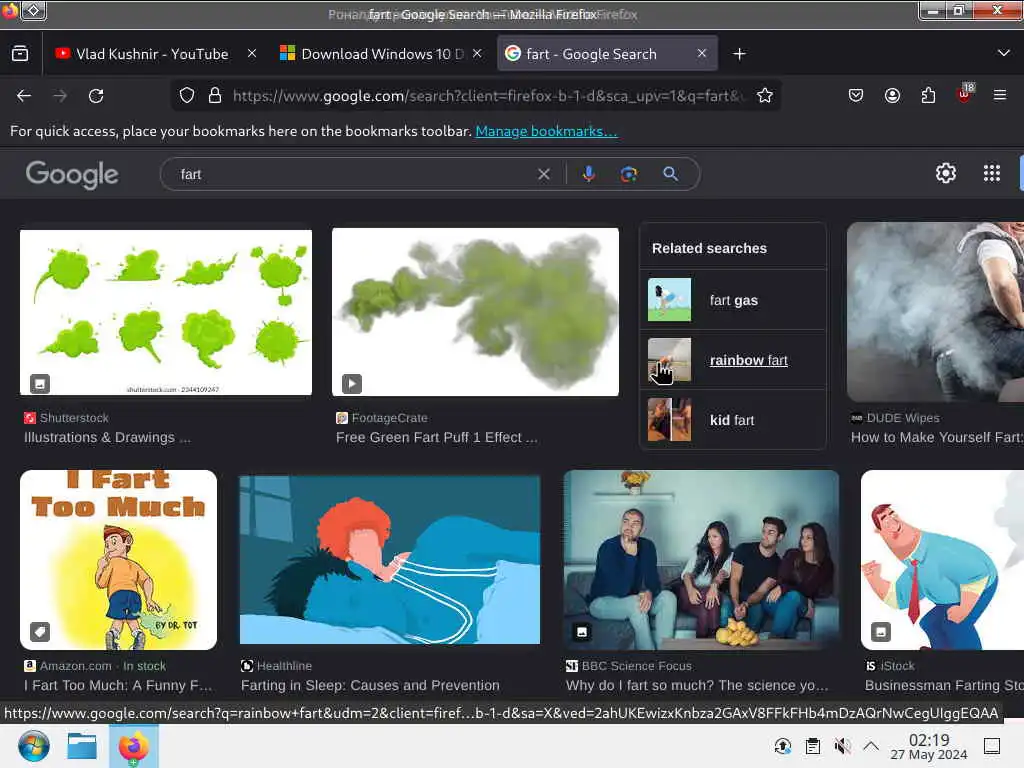Click Amazon.com In stock label
Image resolution: width=1024 pixels, height=768 pixels.
[x=103, y=666]
